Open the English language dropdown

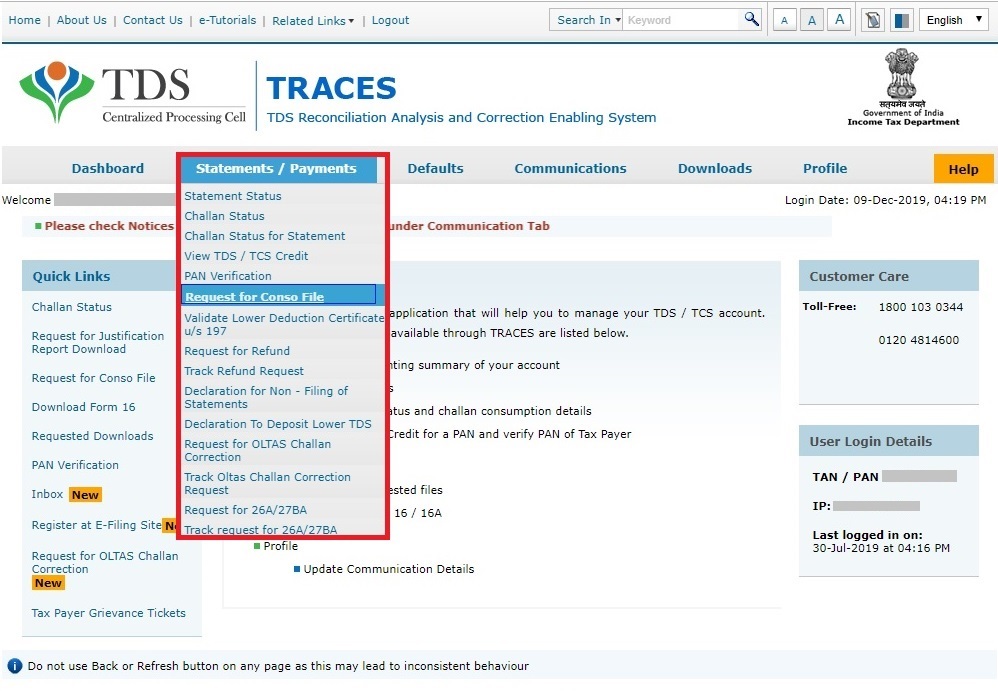coord(953,20)
